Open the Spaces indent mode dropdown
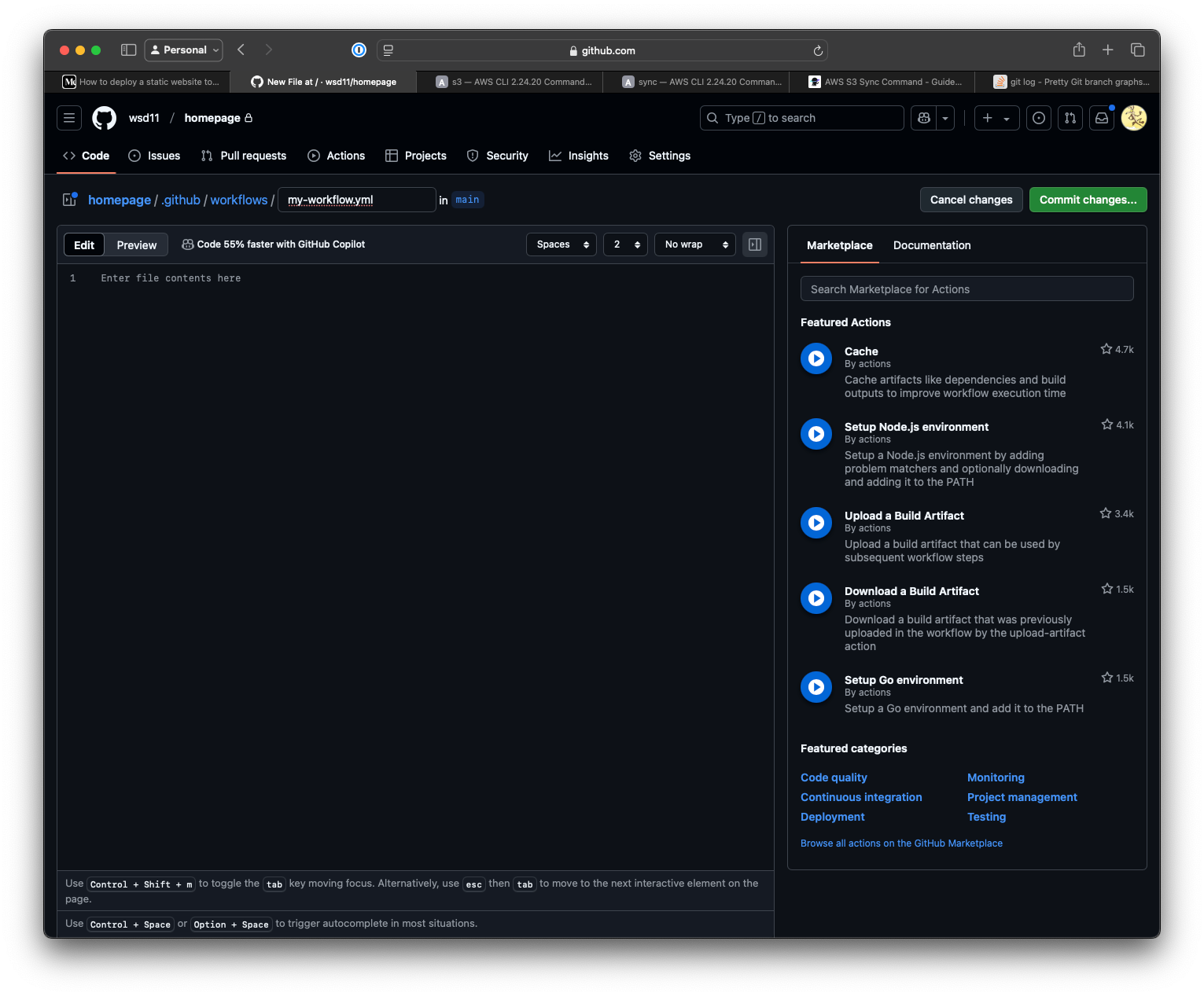This screenshot has height=996, width=1204. [561, 244]
